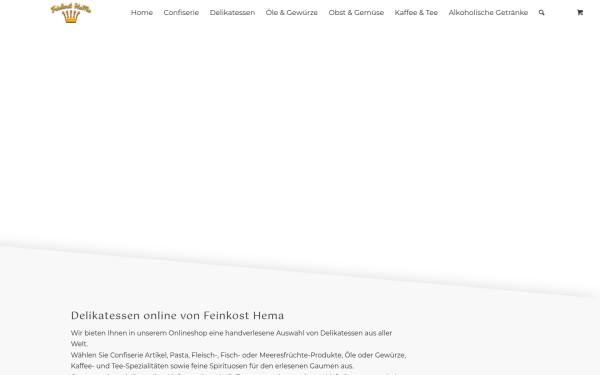This screenshot has height=375, width=600.
Task: Open the Kaffee & Tee menu
Action: 416,13
